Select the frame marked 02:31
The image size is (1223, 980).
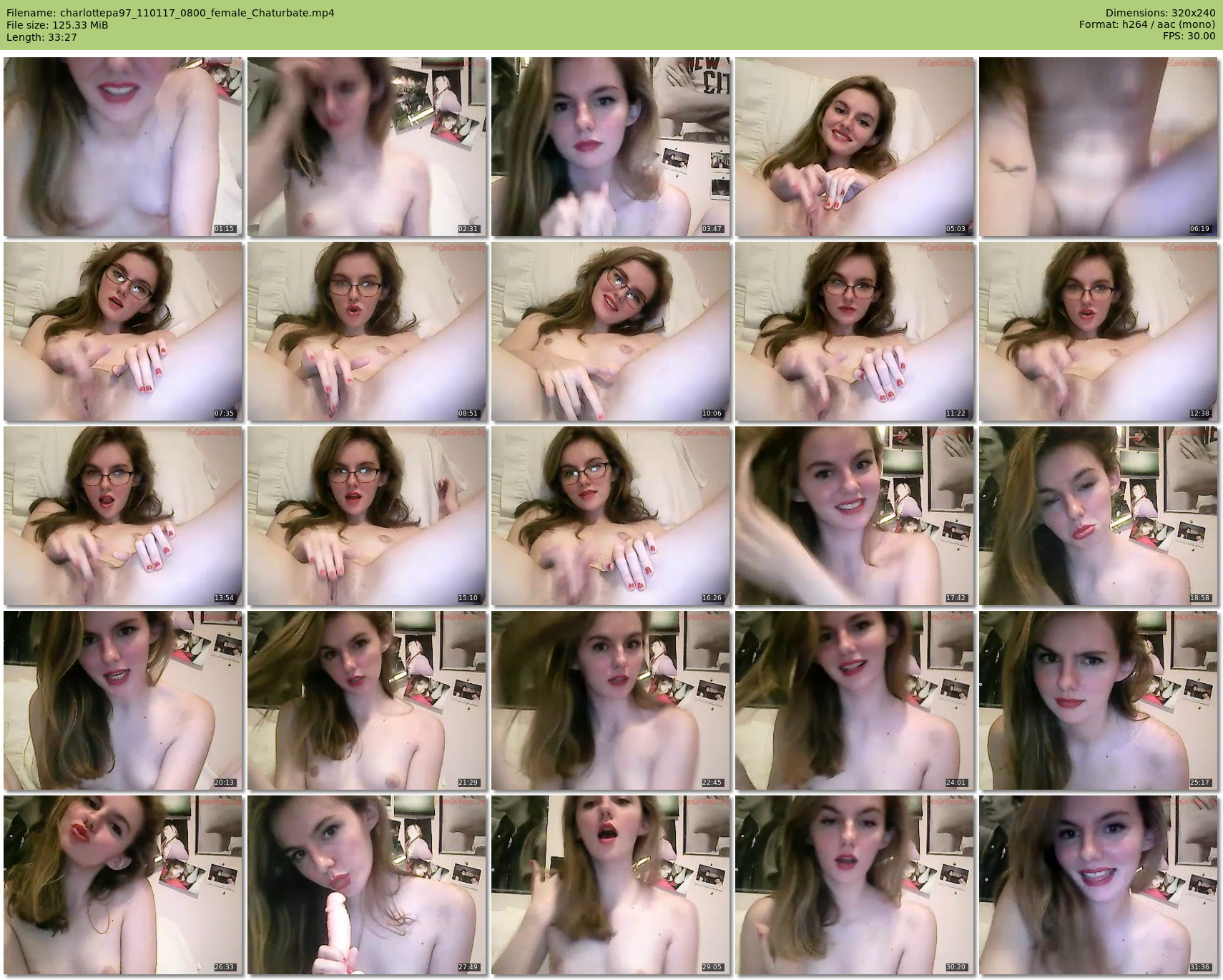pyautogui.click(x=367, y=147)
